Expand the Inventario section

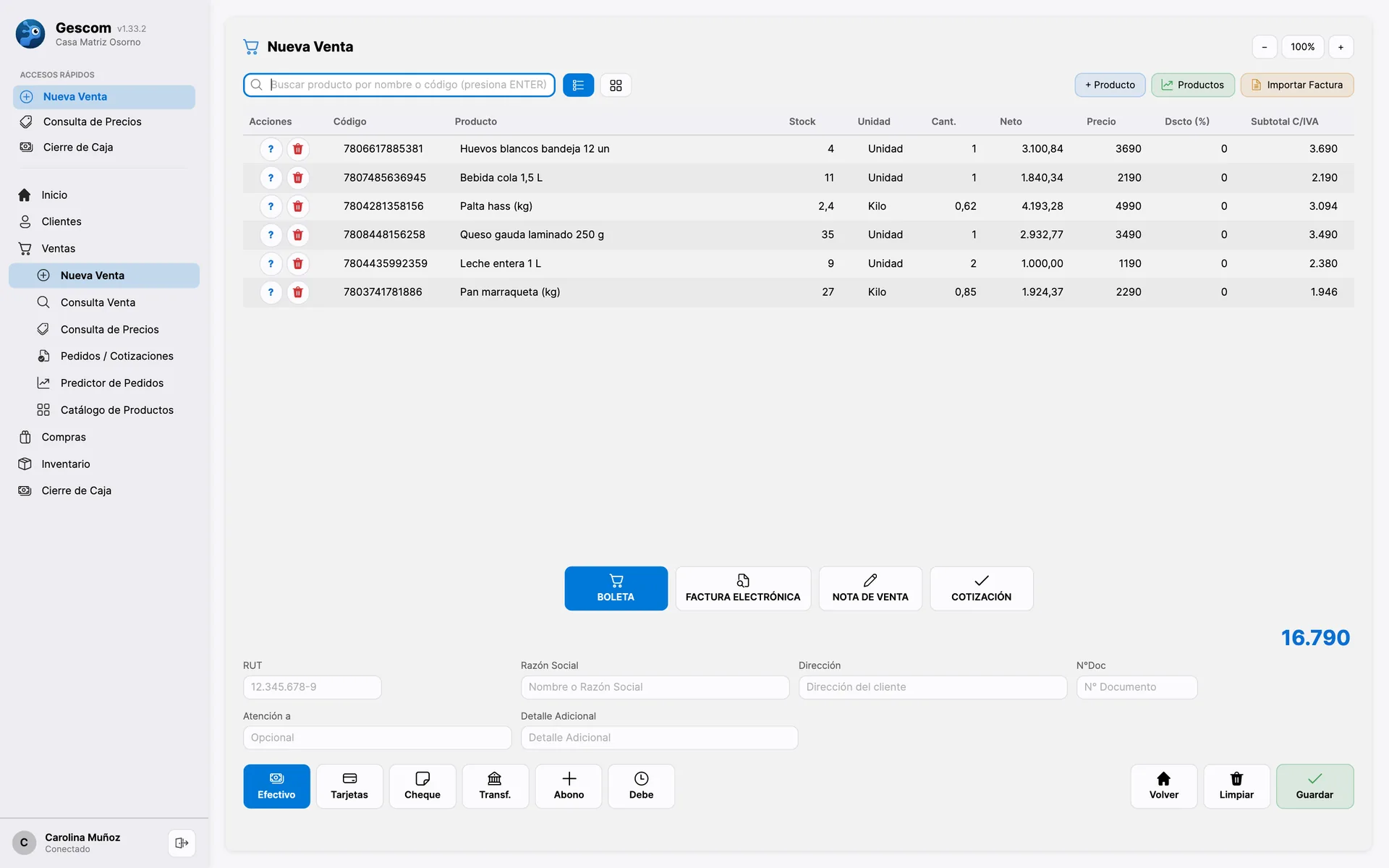click(x=104, y=464)
